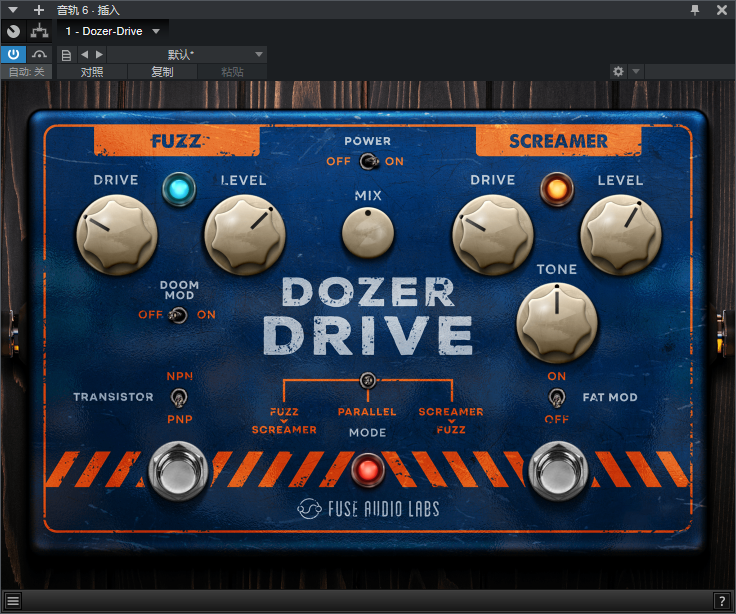Viewport: 736px width, 614px height.
Task: Click the 粘贴 paste button
Action: point(232,72)
